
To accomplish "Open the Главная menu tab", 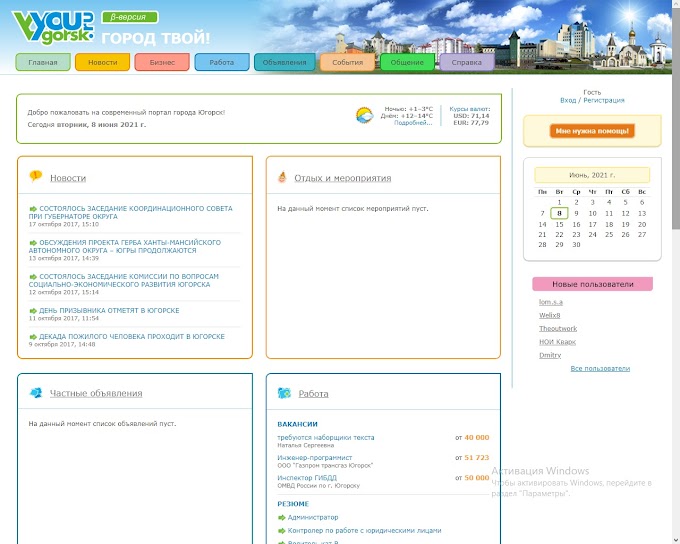I will (43, 62).
